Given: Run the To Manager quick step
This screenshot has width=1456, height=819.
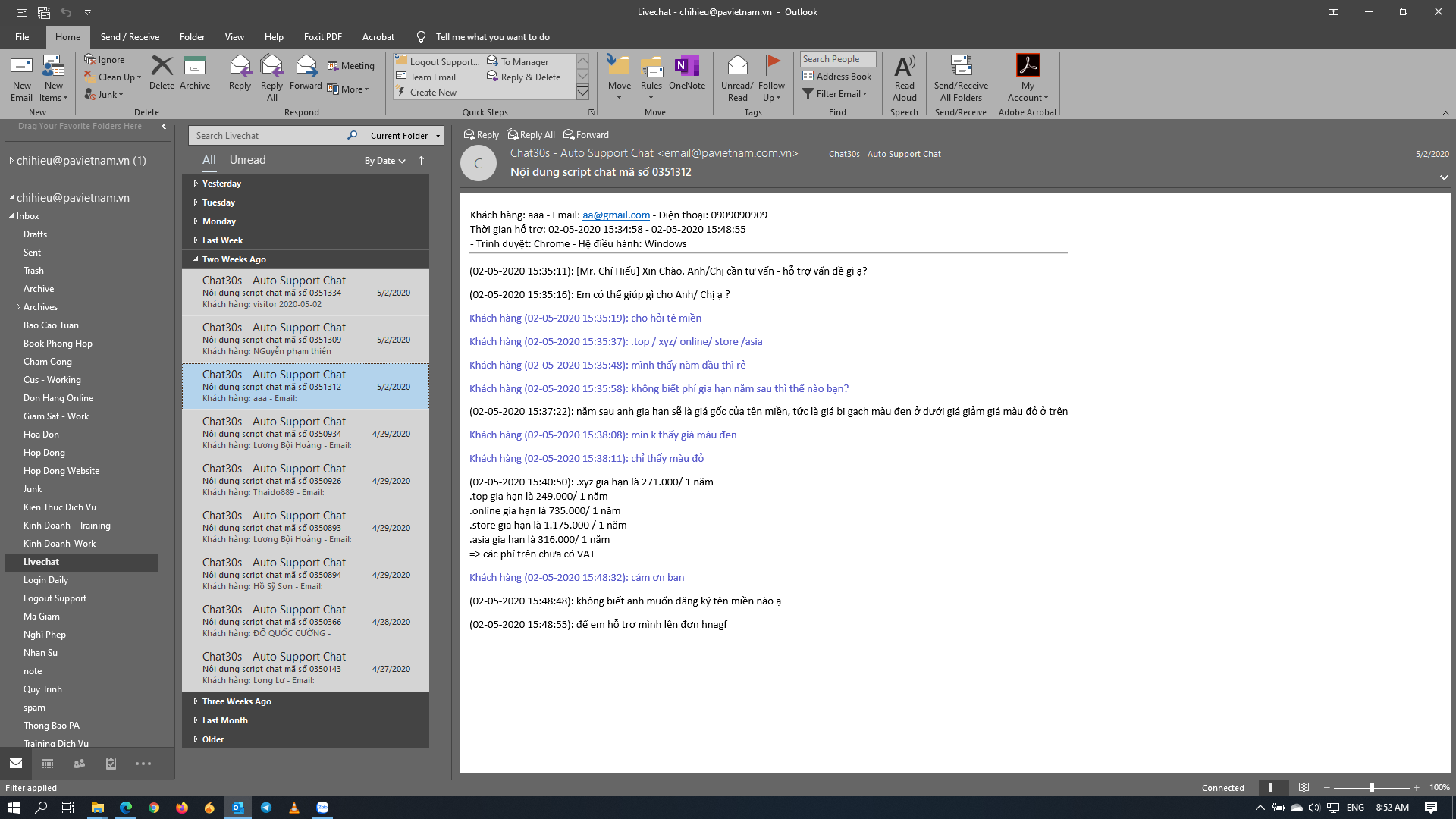Looking at the screenshot, I should coord(518,62).
